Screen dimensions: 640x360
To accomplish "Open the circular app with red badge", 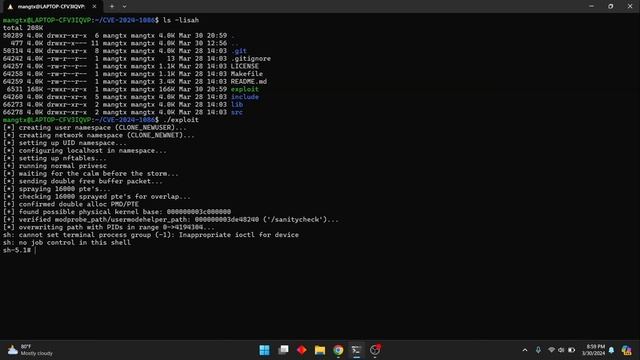I will tap(375, 350).
